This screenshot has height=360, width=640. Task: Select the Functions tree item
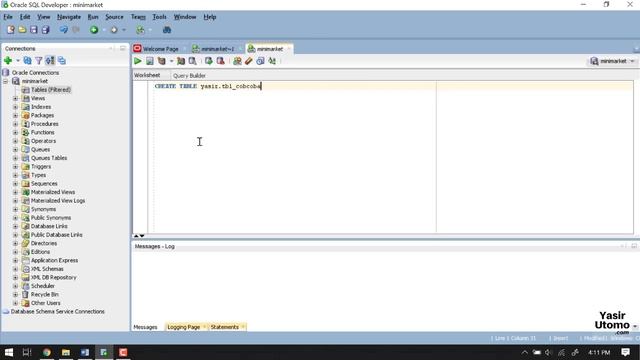tap(42, 133)
